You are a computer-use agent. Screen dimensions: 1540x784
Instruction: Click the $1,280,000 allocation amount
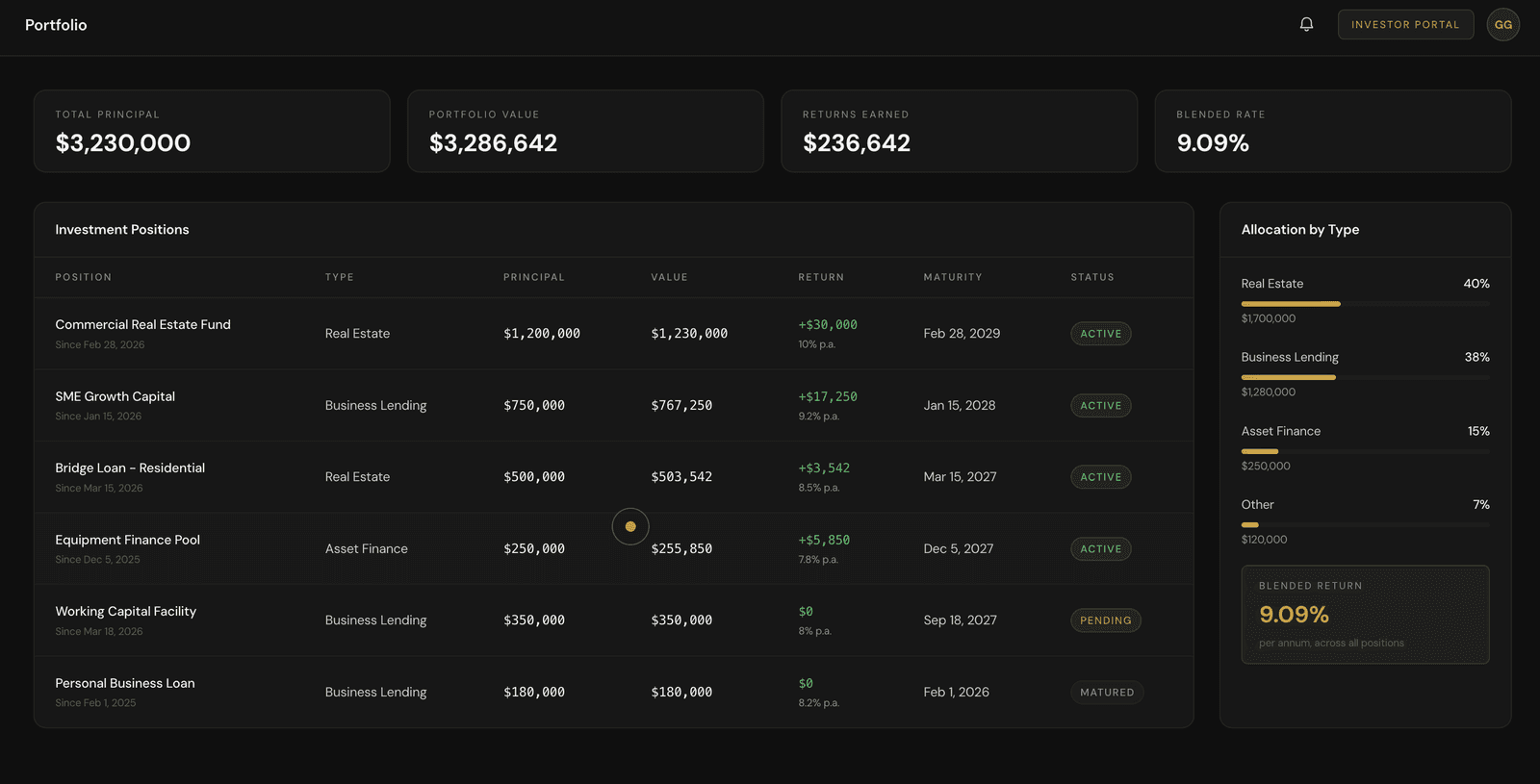point(1269,392)
